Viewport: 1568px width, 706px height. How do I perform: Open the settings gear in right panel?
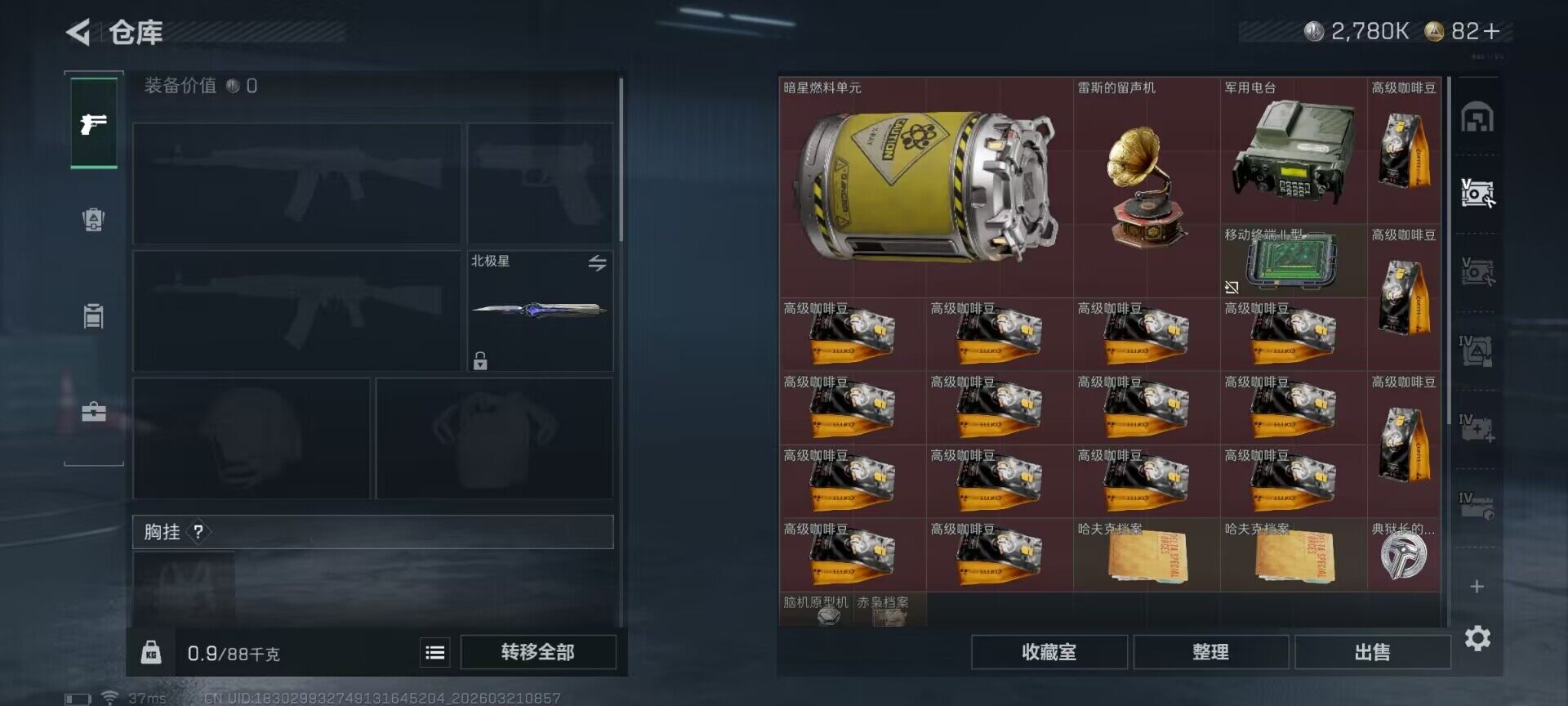(1477, 638)
